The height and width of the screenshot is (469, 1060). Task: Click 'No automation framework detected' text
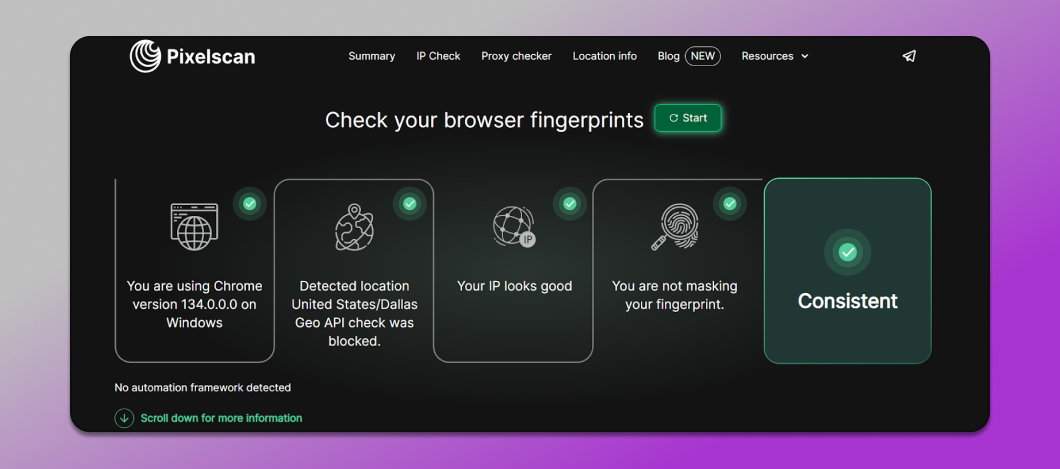tap(203, 388)
